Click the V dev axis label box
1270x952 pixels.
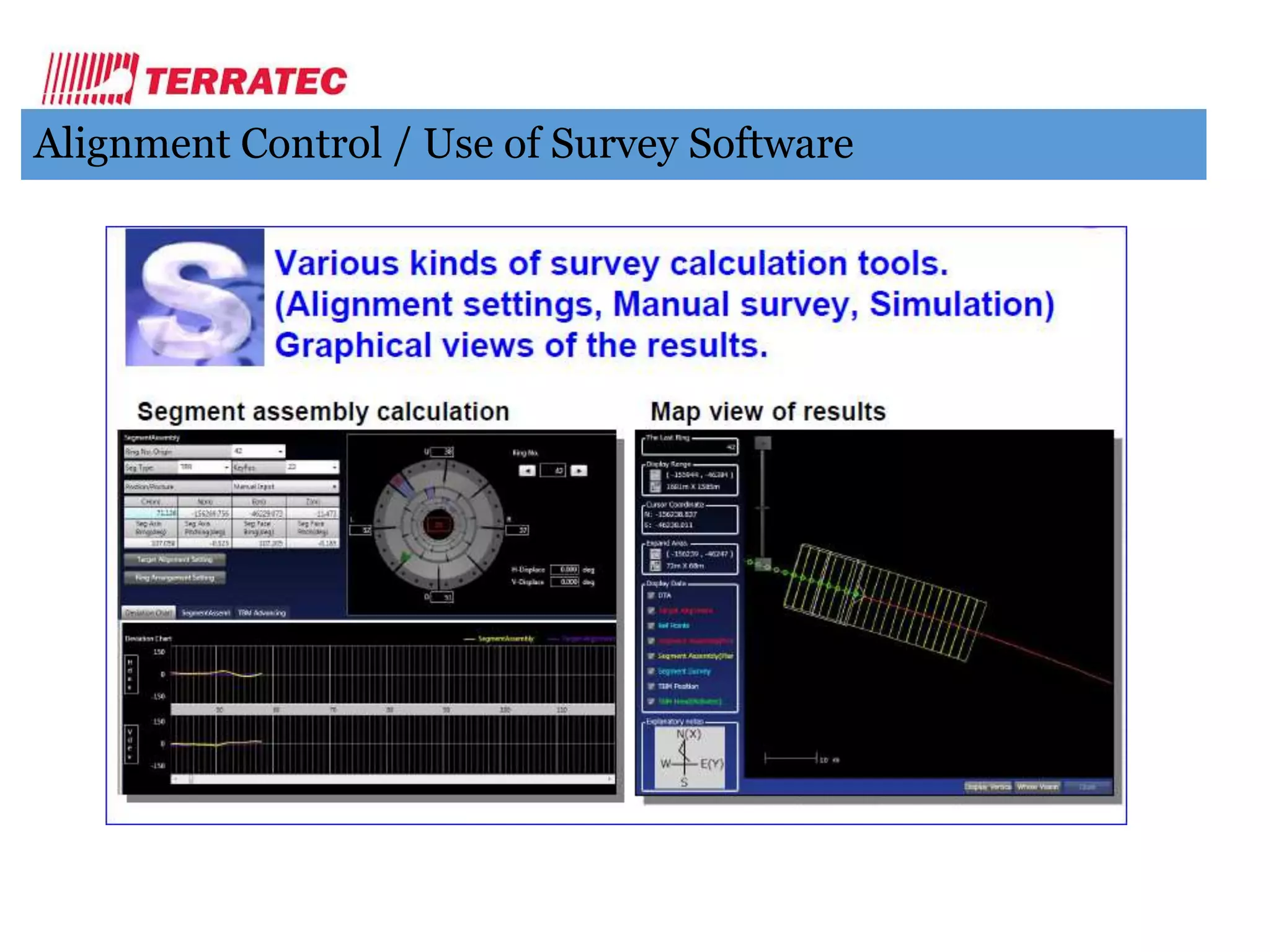tap(130, 745)
